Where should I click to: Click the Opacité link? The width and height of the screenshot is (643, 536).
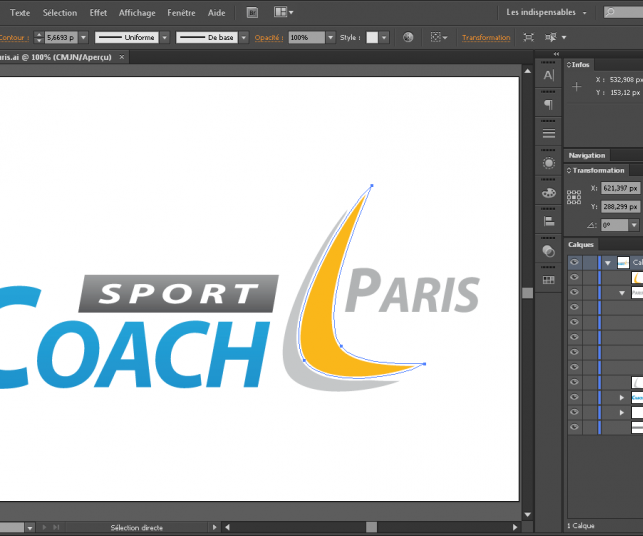[269, 37]
